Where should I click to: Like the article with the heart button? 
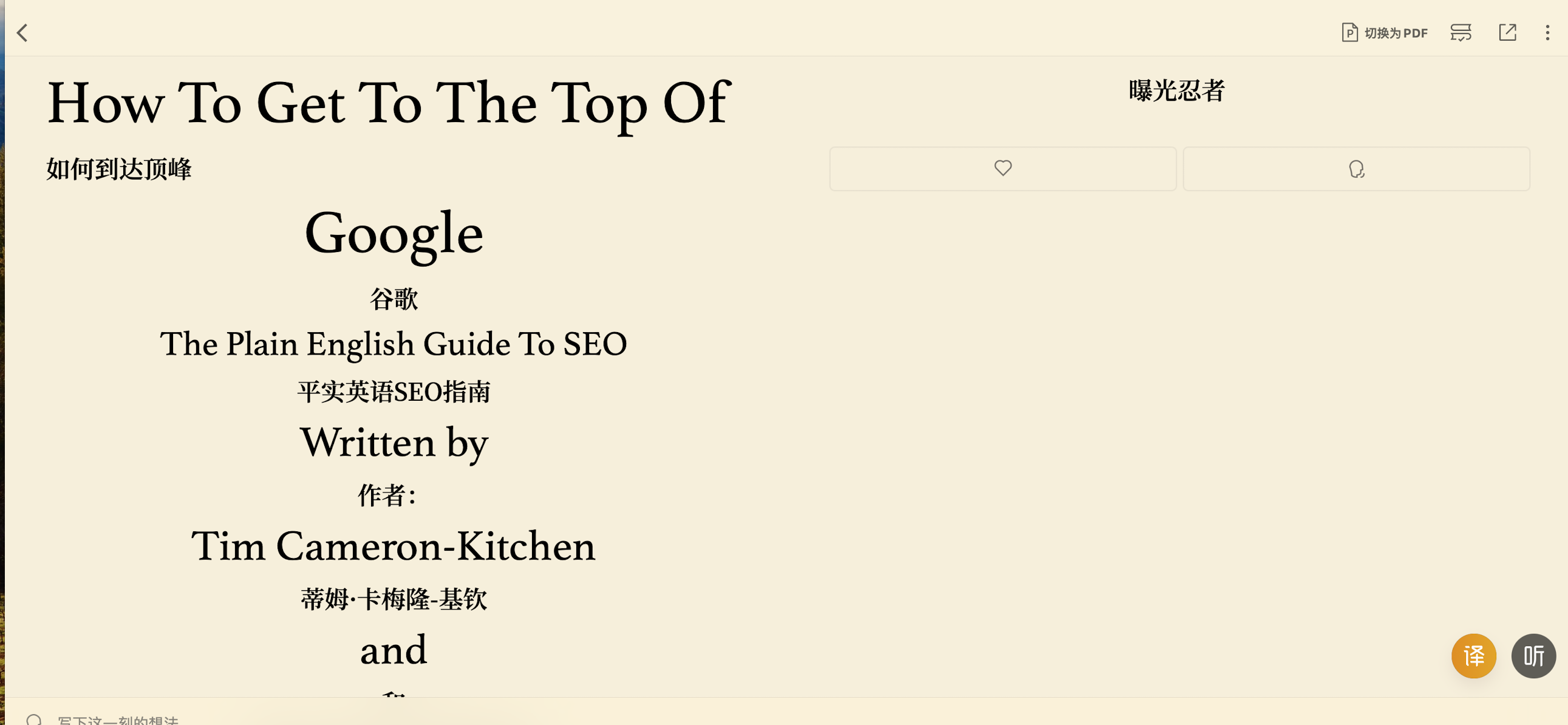[1003, 169]
